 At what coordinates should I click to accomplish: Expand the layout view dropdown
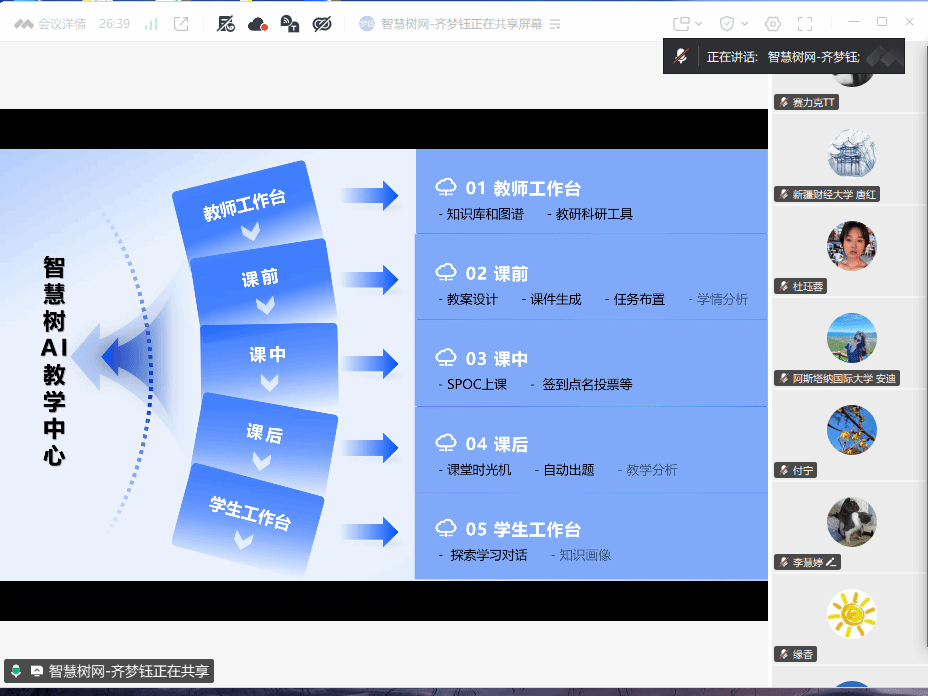click(687, 24)
